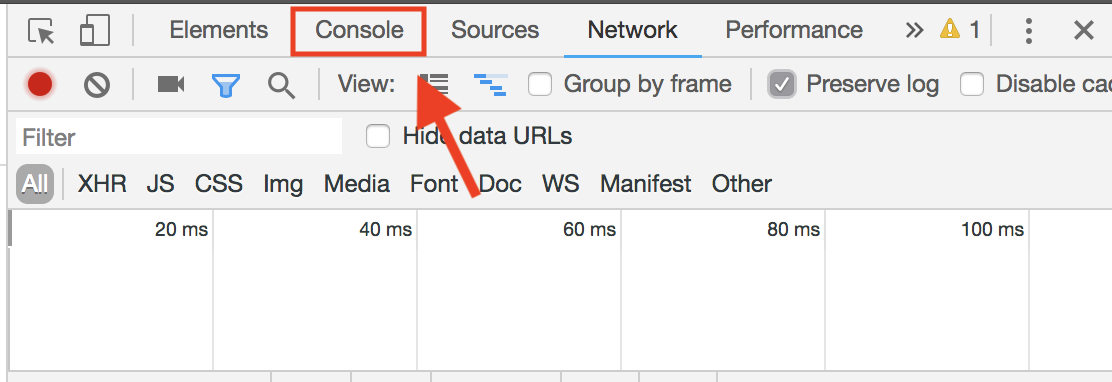
Task: Click the warning triangle issue counter
Action: click(959, 30)
